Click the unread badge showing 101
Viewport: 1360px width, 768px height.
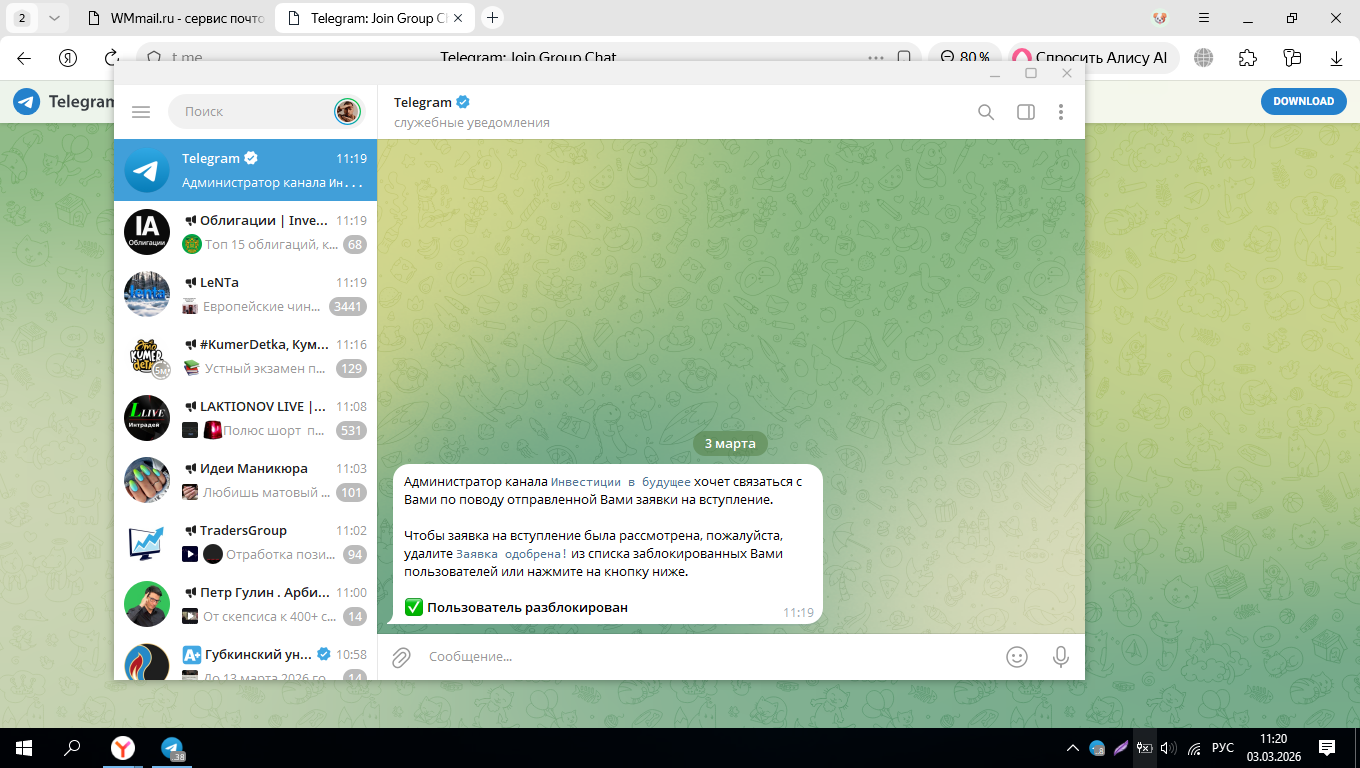351,493
